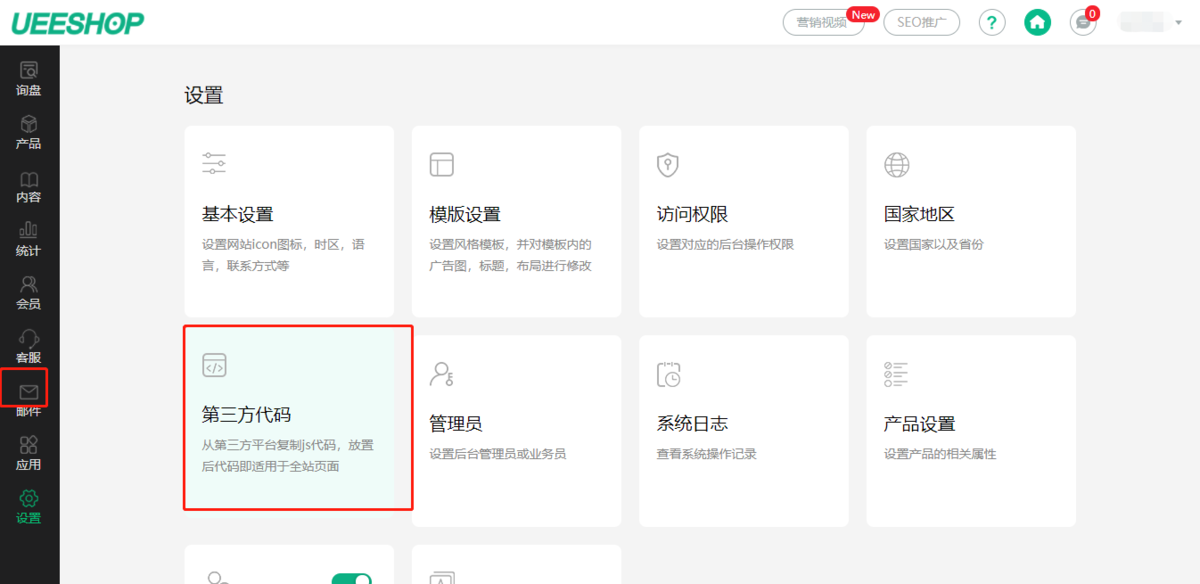Open the 客服 customer service sidebar icon

click(29, 339)
